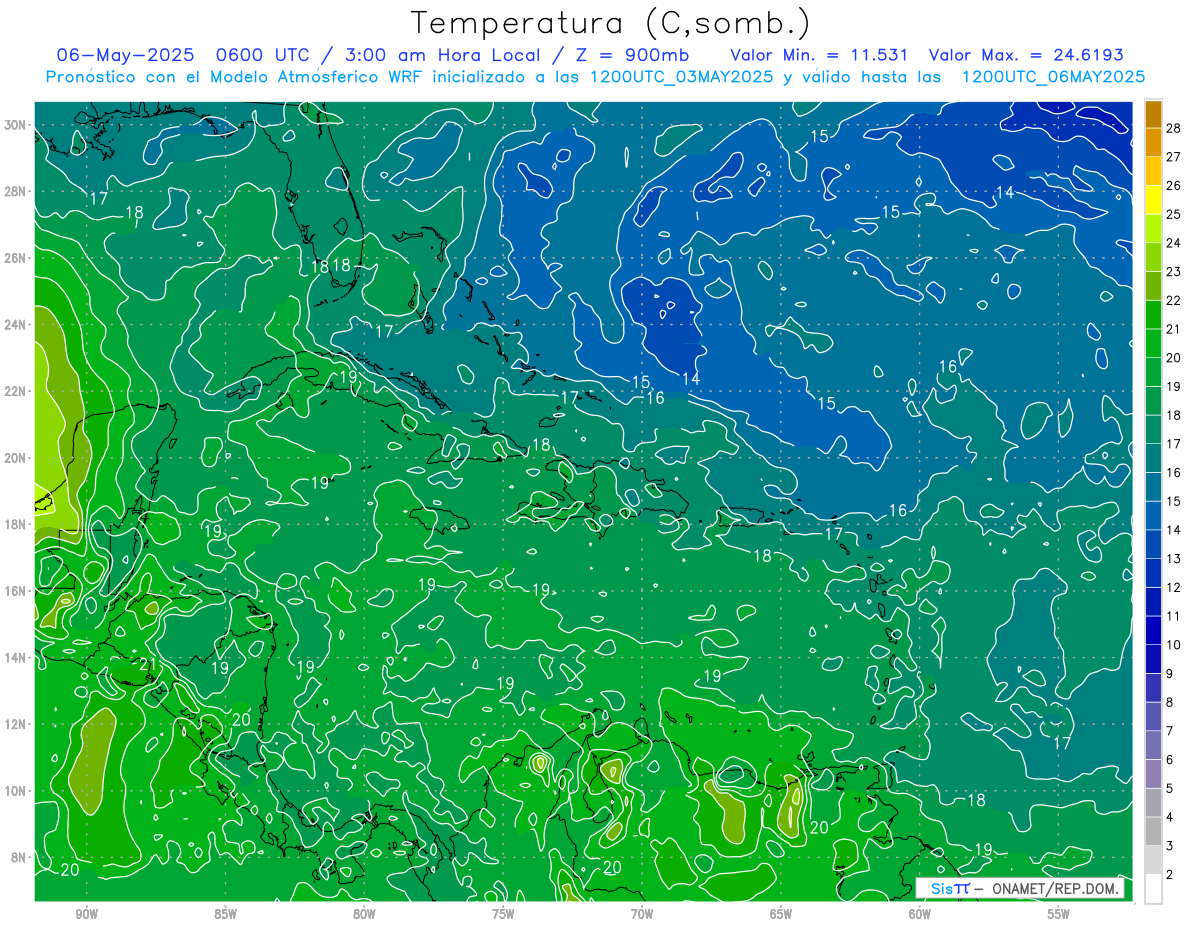Click the 80W longitude axis label
The image size is (1200, 927).
pos(364,914)
